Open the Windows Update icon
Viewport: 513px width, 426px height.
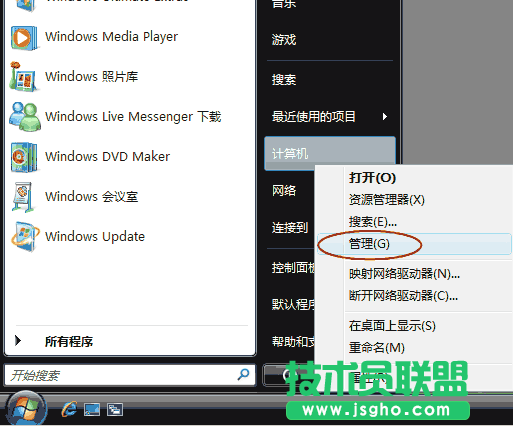pyautogui.click(x=25, y=236)
